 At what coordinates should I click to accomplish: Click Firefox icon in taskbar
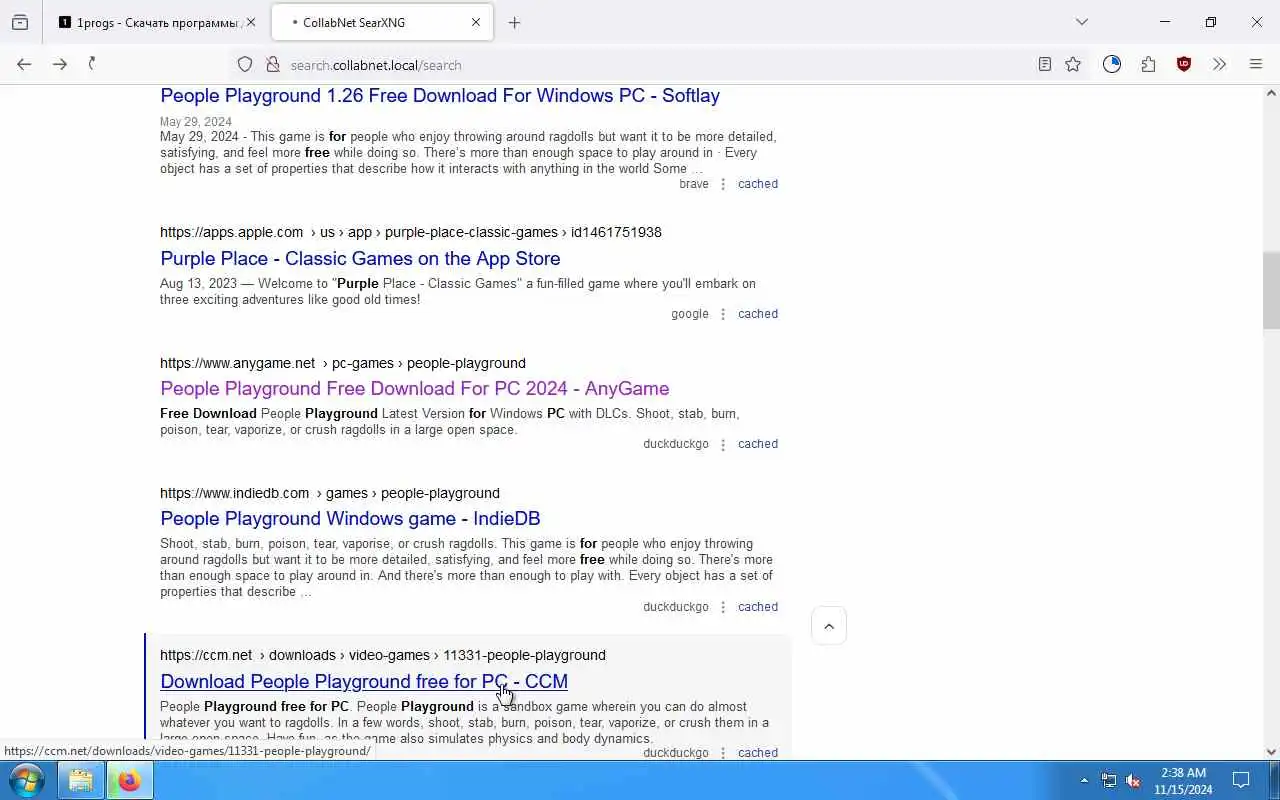[129, 780]
